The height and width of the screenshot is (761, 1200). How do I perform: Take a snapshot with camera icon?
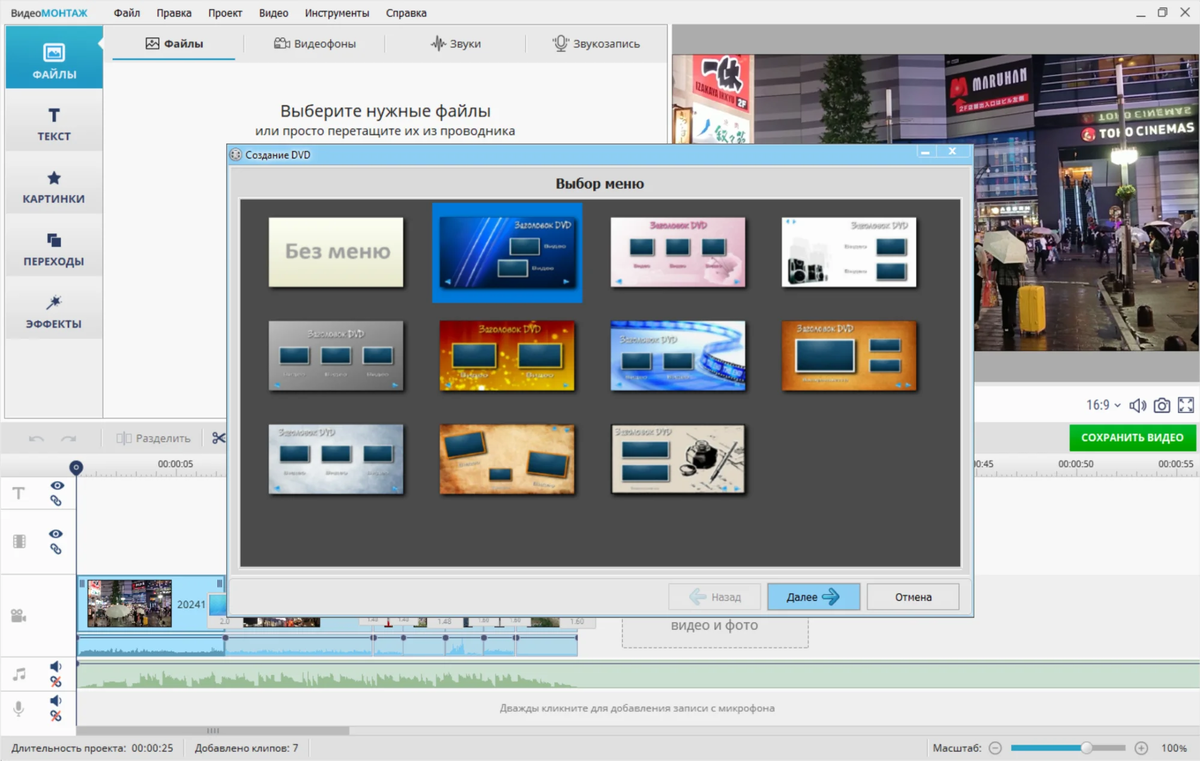pyautogui.click(x=1161, y=405)
